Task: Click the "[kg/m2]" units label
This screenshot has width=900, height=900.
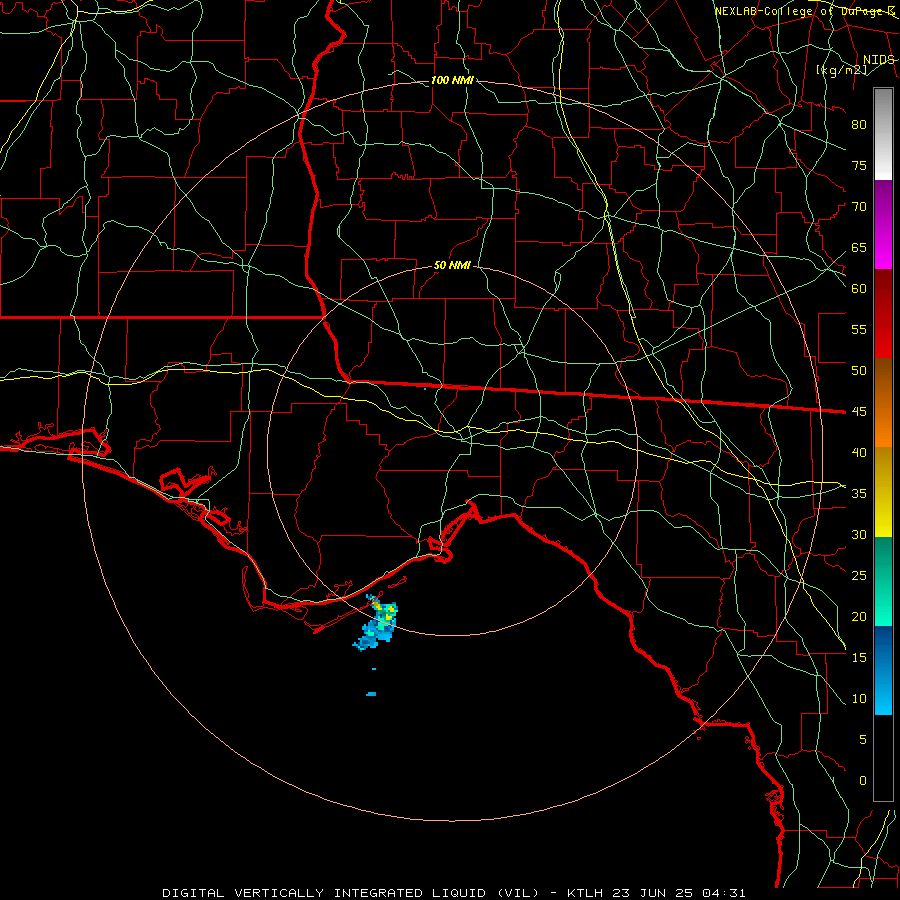Action: 841,70
